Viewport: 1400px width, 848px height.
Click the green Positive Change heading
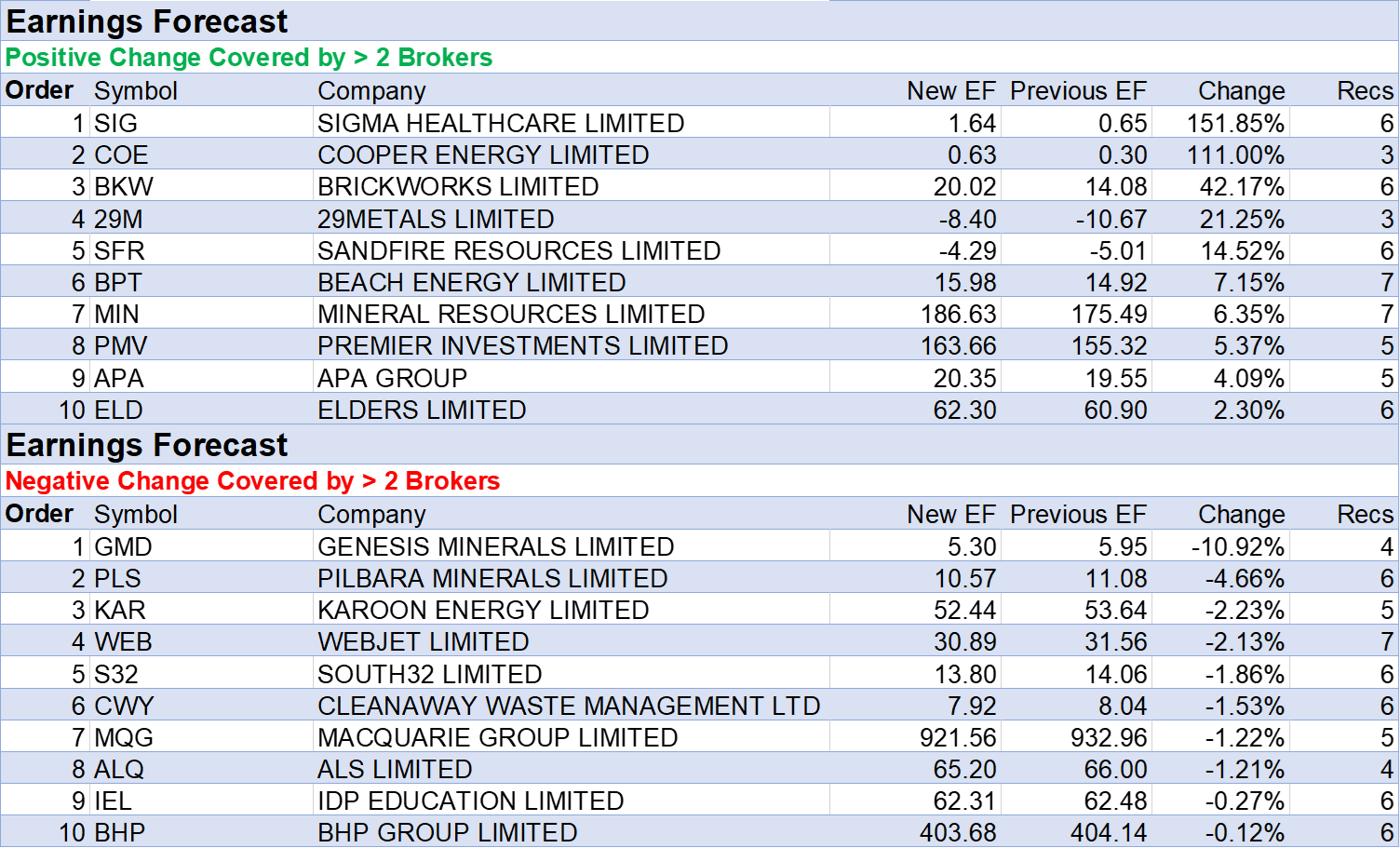coord(249,58)
